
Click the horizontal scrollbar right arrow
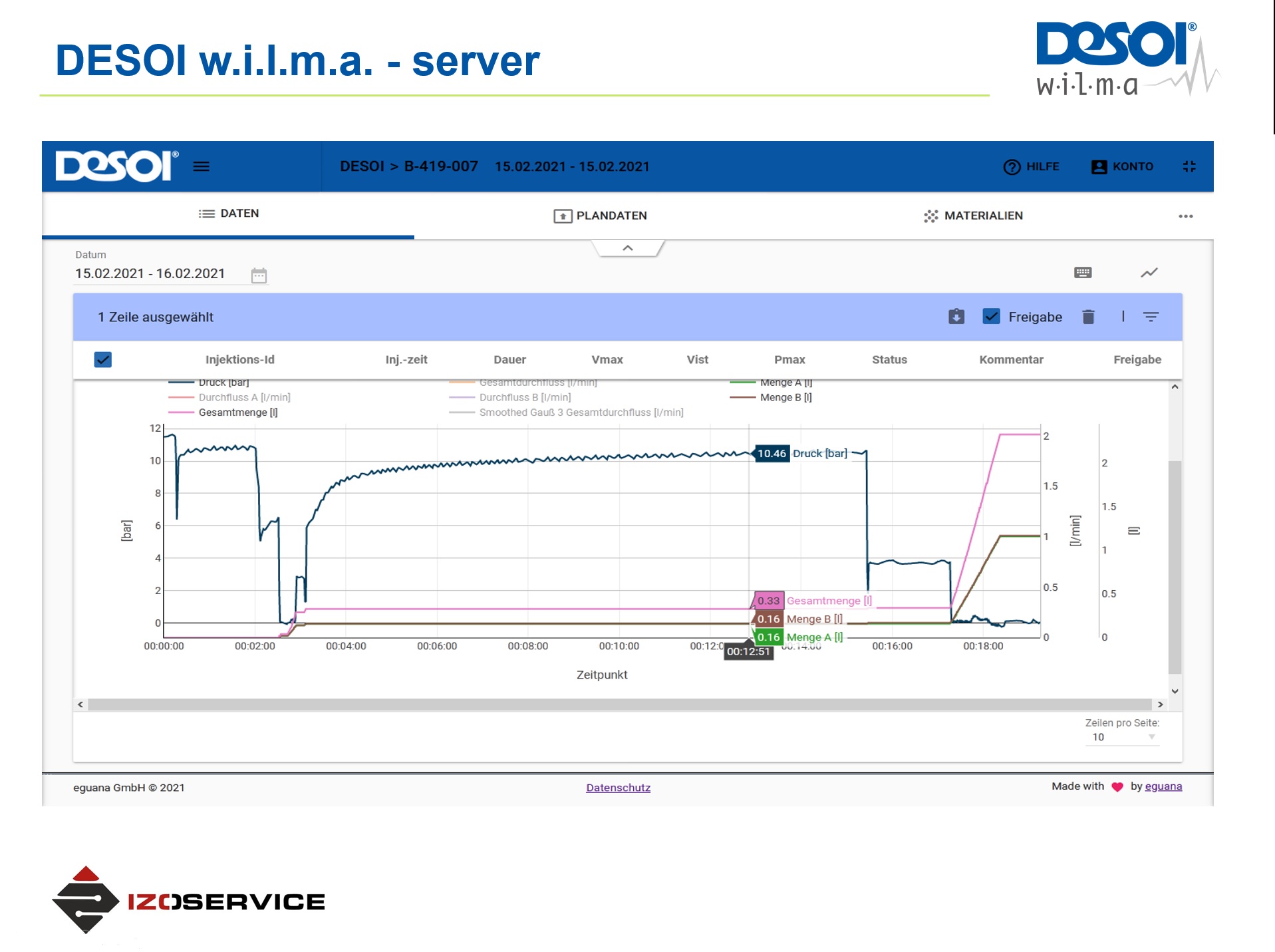point(1160,705)
